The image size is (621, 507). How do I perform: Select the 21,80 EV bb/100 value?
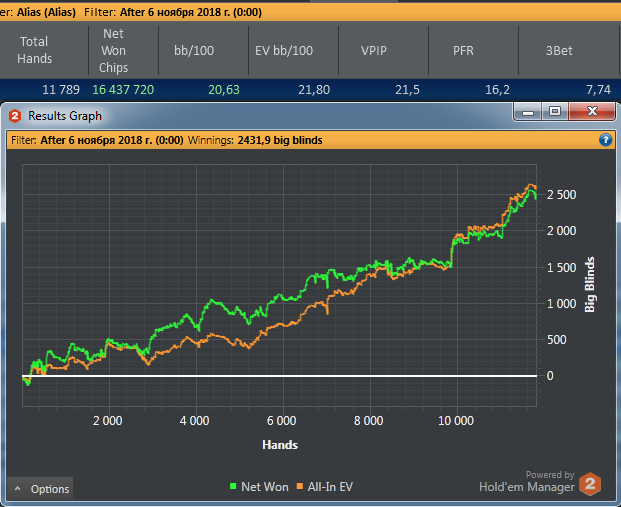(314, 90)
